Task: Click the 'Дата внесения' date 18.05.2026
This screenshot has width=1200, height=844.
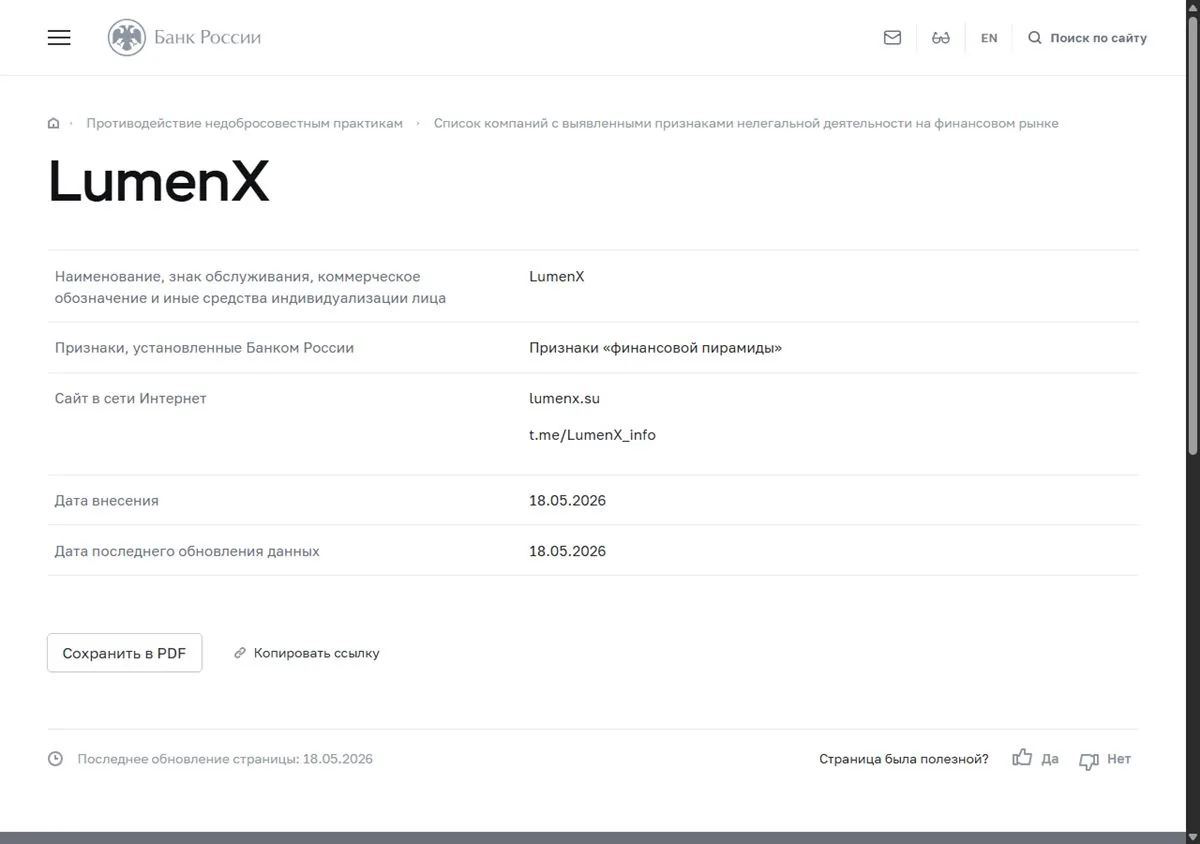Action: 567,500
